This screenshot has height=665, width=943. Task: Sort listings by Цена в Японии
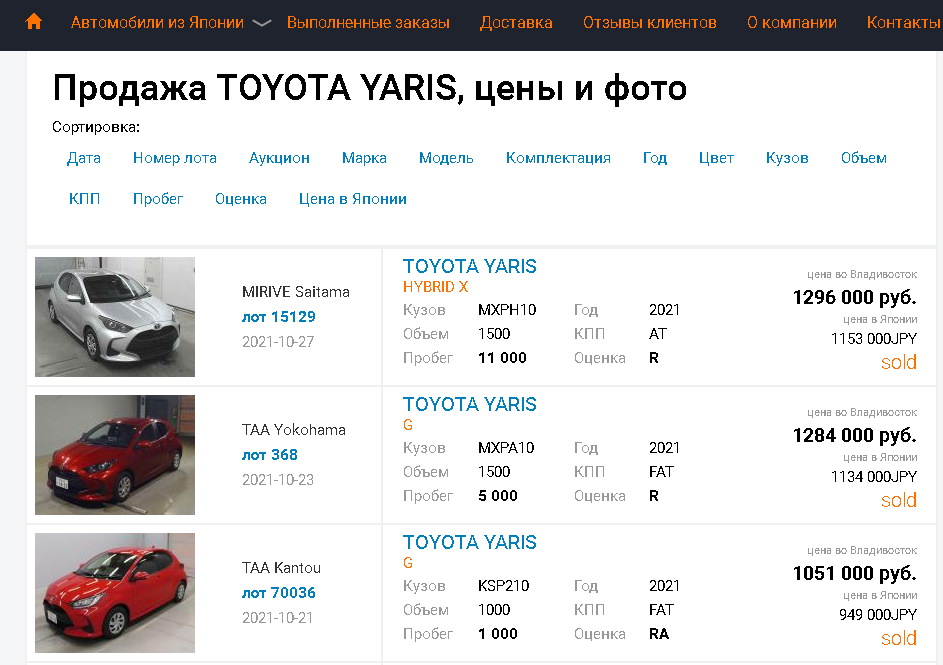coord(352,199)
